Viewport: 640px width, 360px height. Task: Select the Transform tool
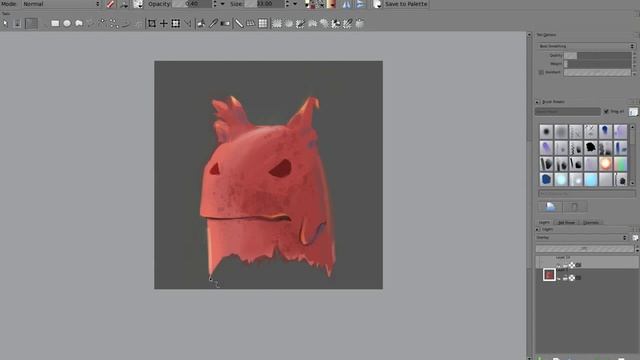(x=176, y=23)
